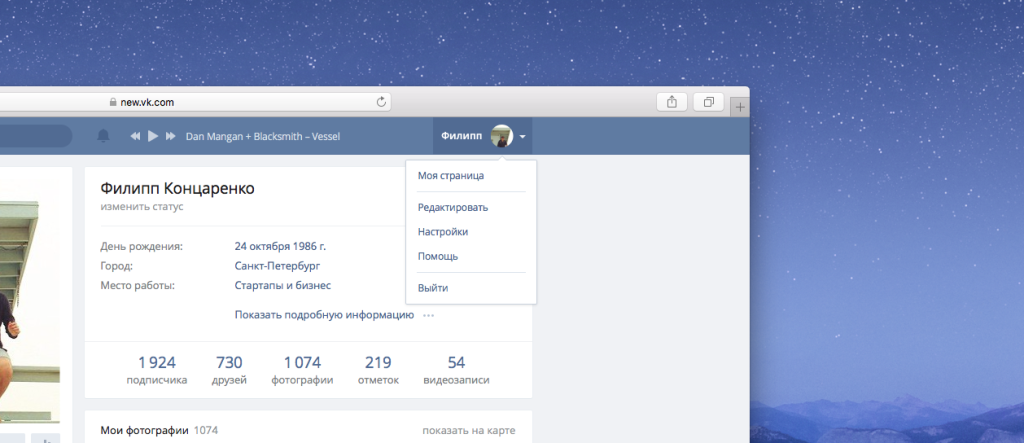Click the Safari reload icon
The width and height of the screenshot is (1024, 443).
pyautogui.click(x=381, y=102)
